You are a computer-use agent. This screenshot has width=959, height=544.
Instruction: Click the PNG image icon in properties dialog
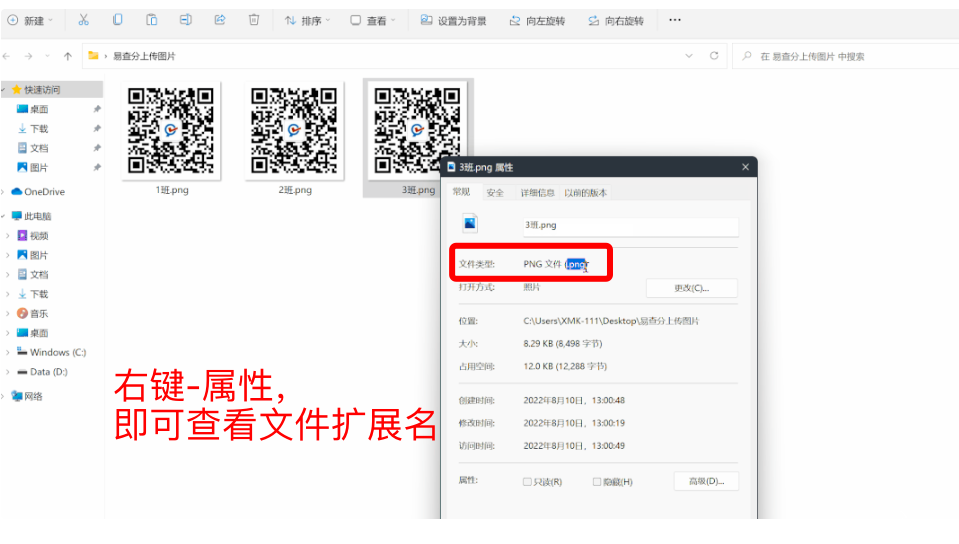click(x=470, y=224)
